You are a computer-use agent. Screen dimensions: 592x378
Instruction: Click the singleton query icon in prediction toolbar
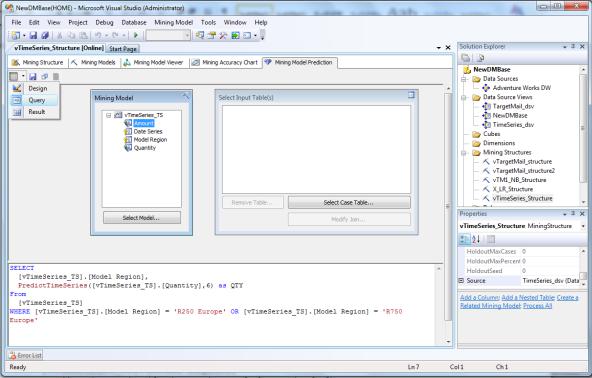tap(45, 77)
